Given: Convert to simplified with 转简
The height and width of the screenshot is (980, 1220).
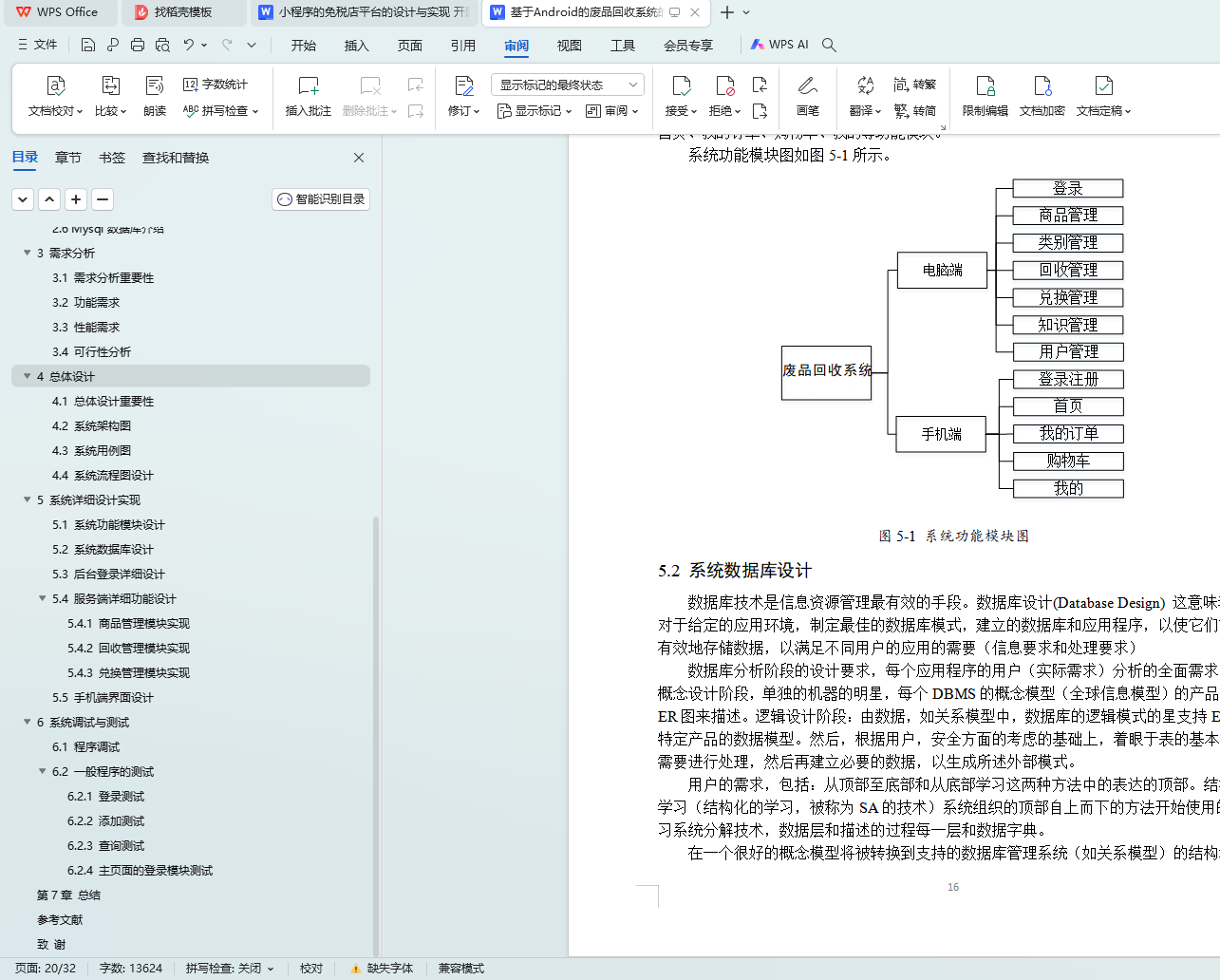Looking at the screenshot, I should [x=915, y=110].
